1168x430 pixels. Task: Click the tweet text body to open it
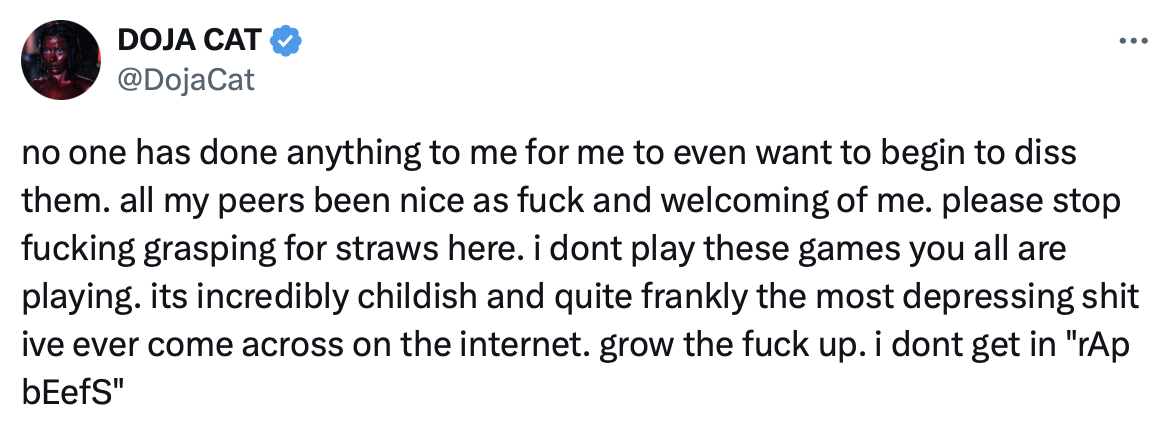point(581,272)
